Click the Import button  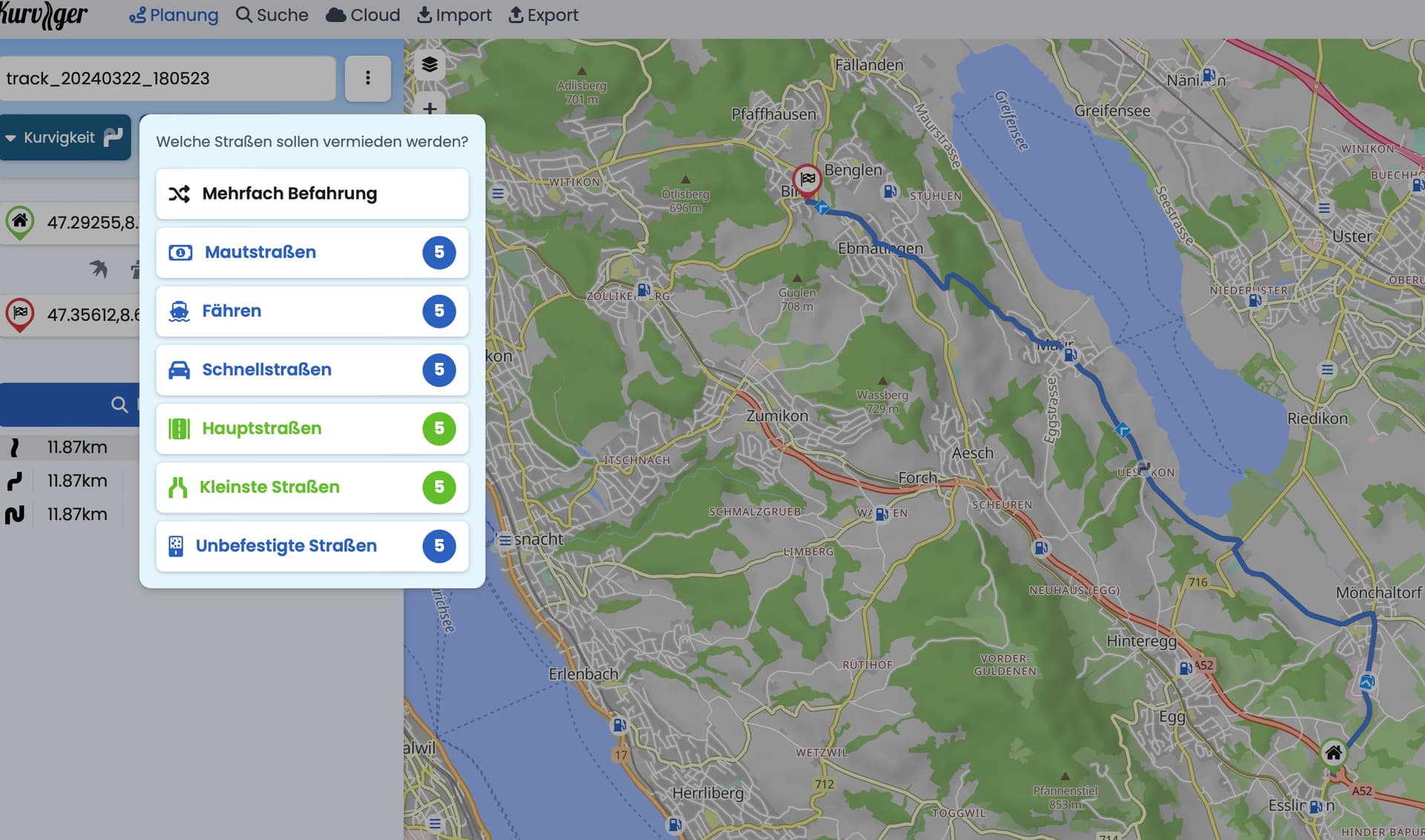454,15
